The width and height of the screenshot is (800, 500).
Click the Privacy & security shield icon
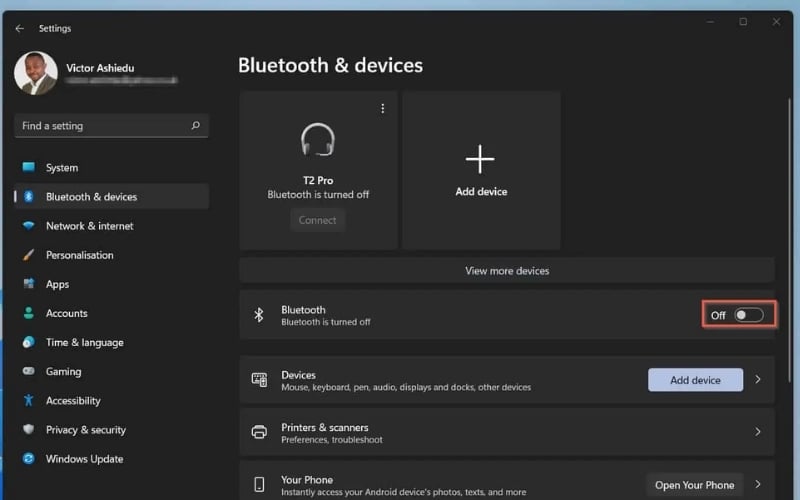click(28, 430)
